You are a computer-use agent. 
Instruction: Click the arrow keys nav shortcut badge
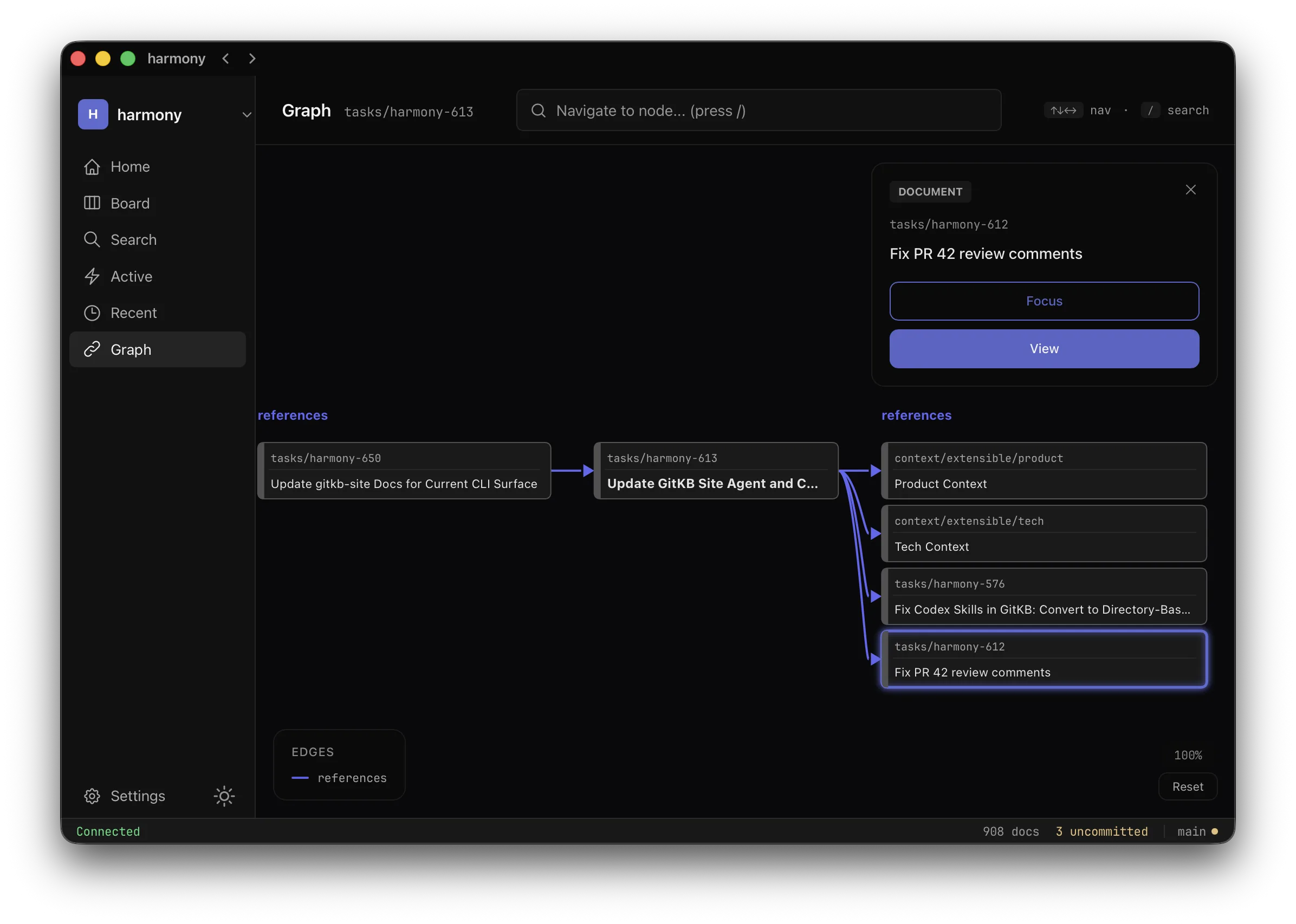coord(1062,110)
